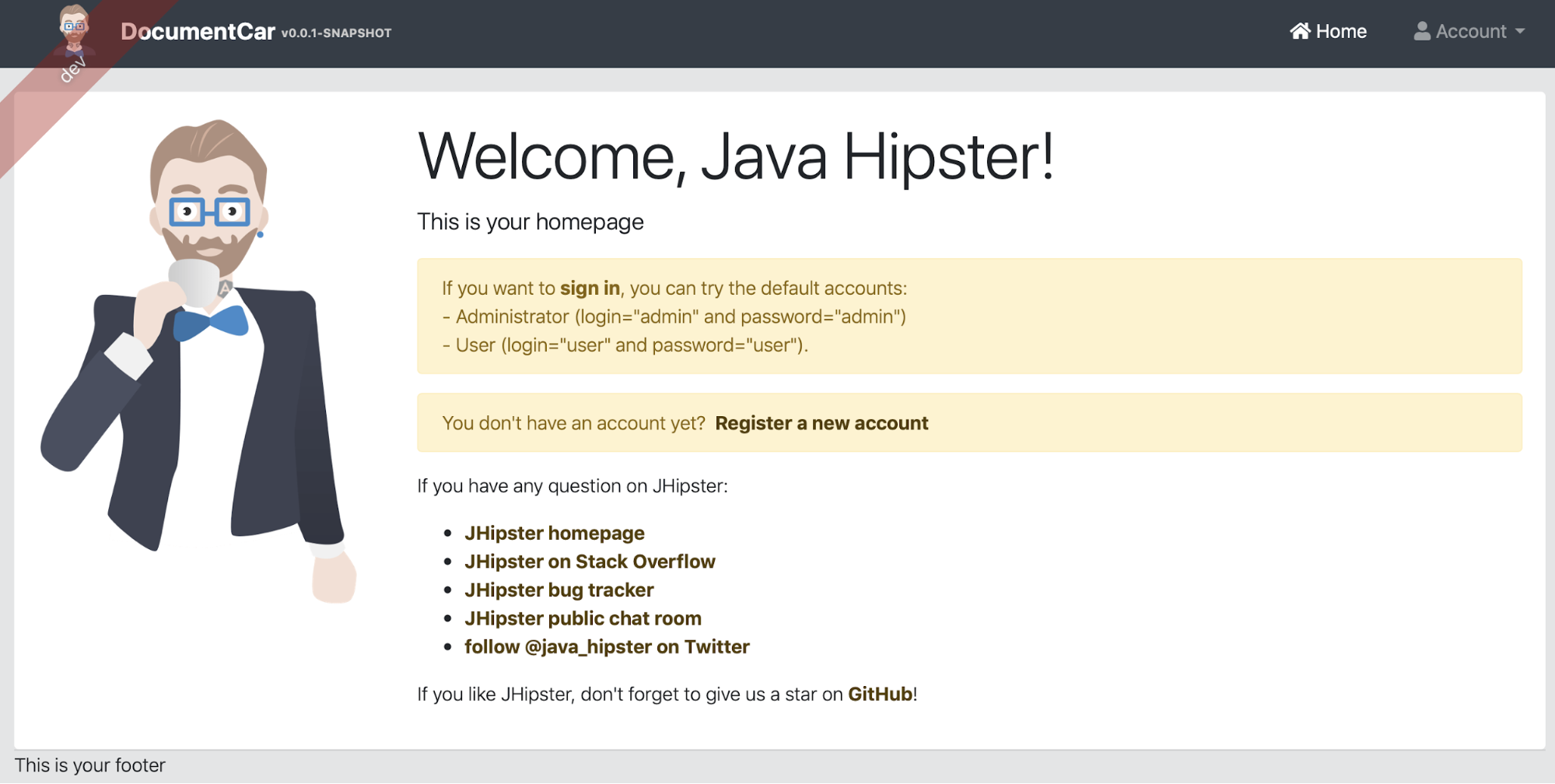The width and height of the screenshot is (1555, 784).
Task: Click the Home house icon
Action: click(x=1300, y=31)
